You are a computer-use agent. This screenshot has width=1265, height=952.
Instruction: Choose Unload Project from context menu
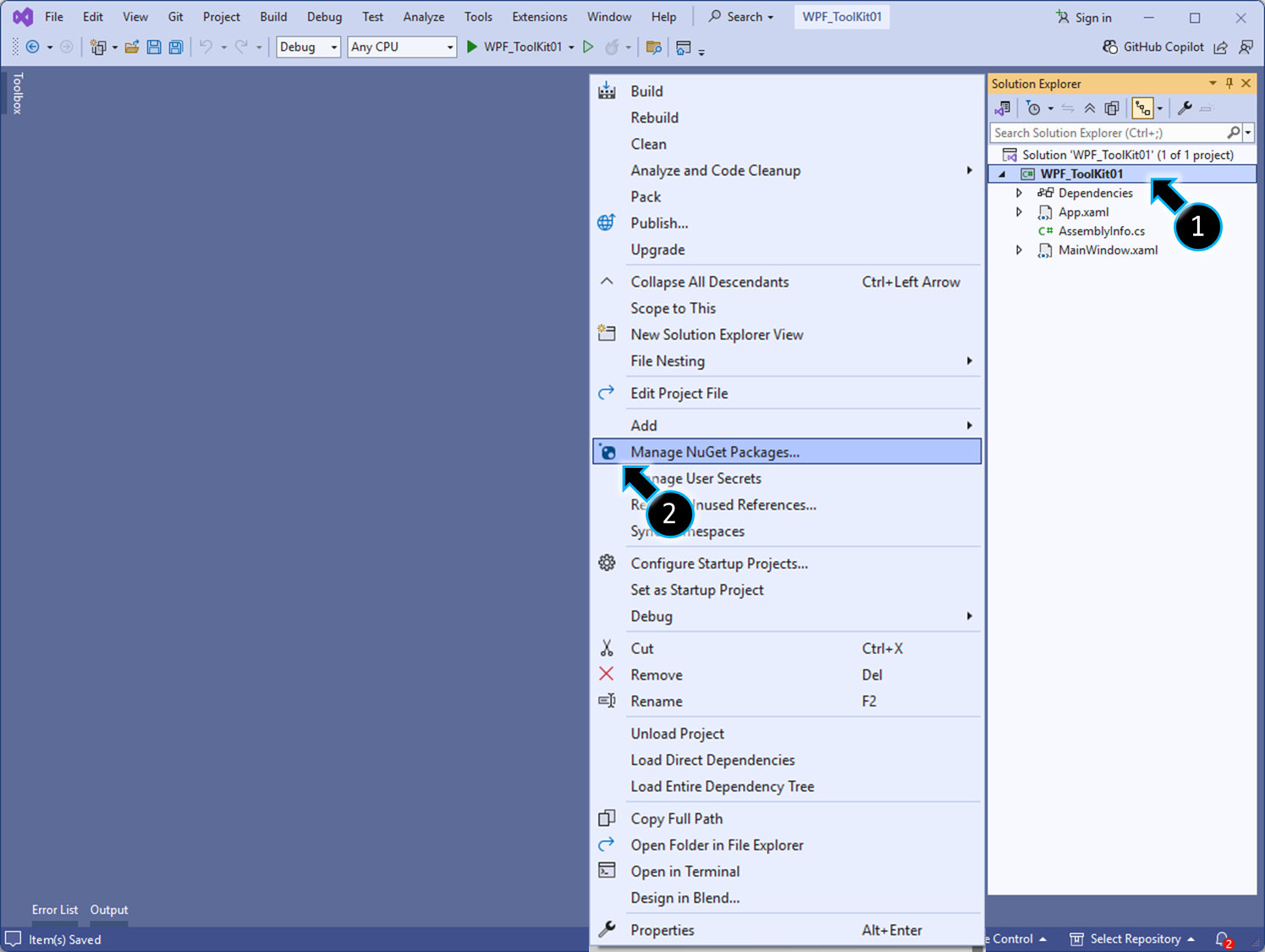787,734
